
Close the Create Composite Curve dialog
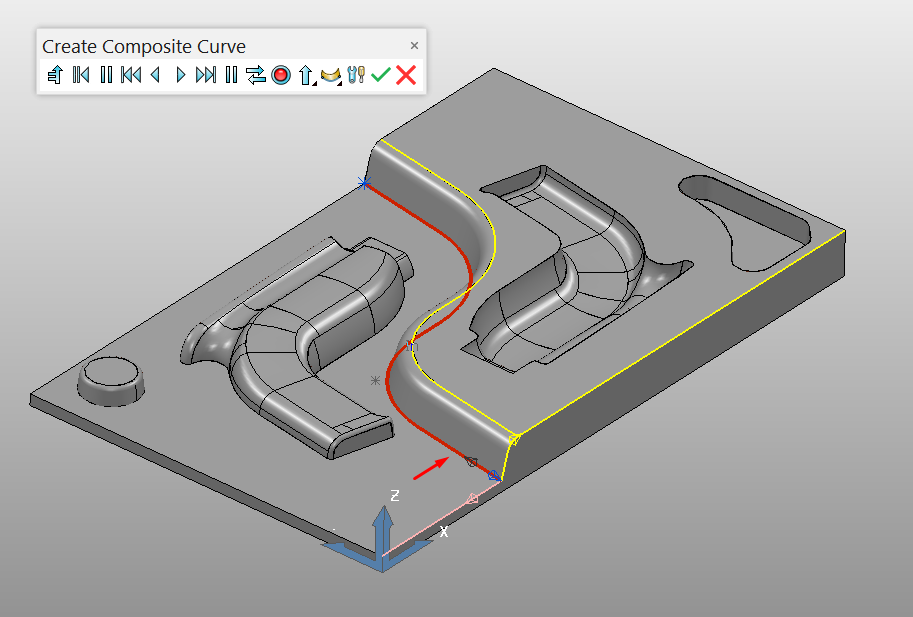[414, 45]
